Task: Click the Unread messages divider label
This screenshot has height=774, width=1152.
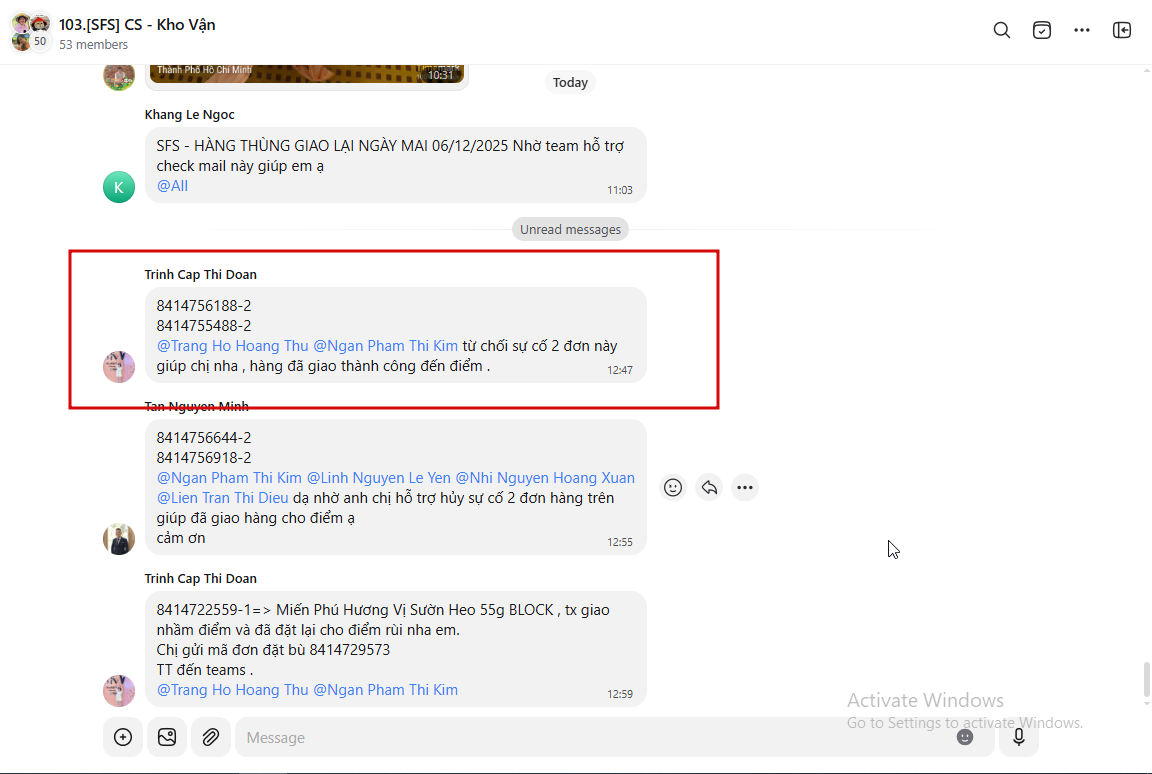Action: coord(570,229)
